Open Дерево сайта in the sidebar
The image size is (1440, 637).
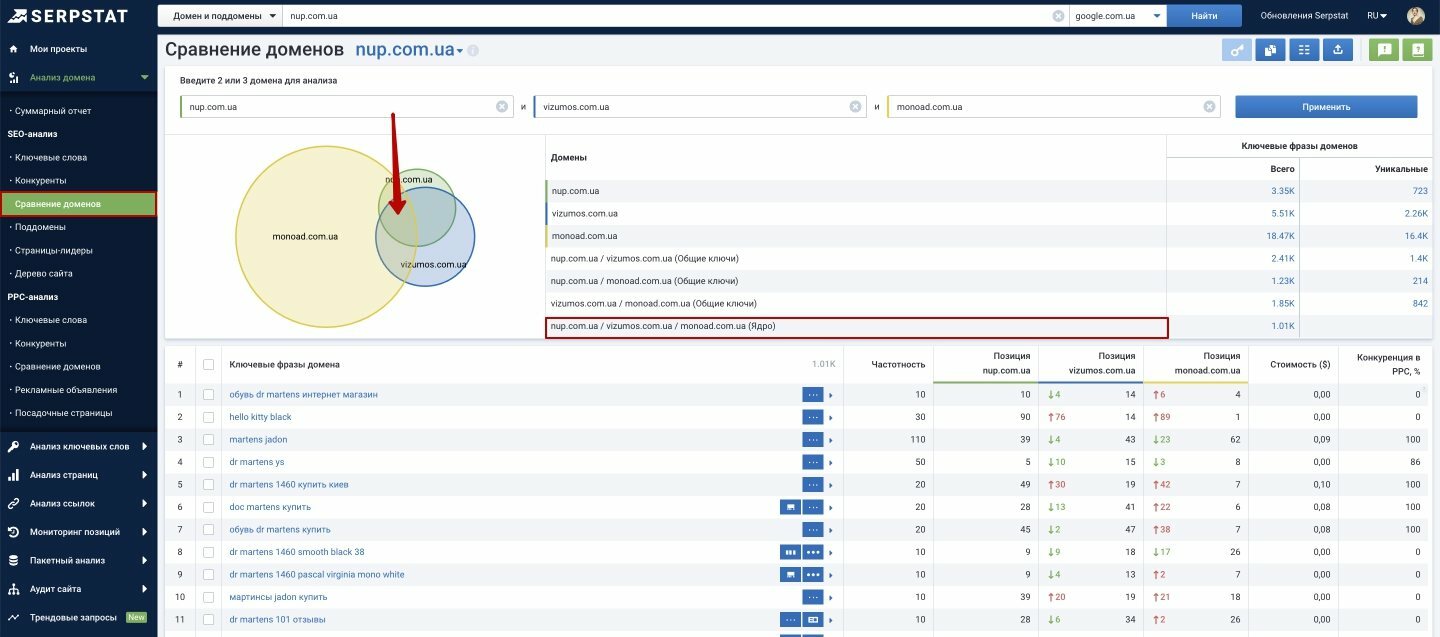click(x=43, y=273)
